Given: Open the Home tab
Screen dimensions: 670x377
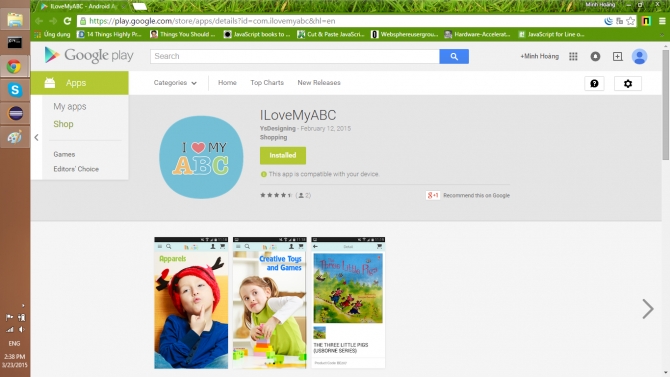Looking at the screenshot, I should (x=227, y=83).
